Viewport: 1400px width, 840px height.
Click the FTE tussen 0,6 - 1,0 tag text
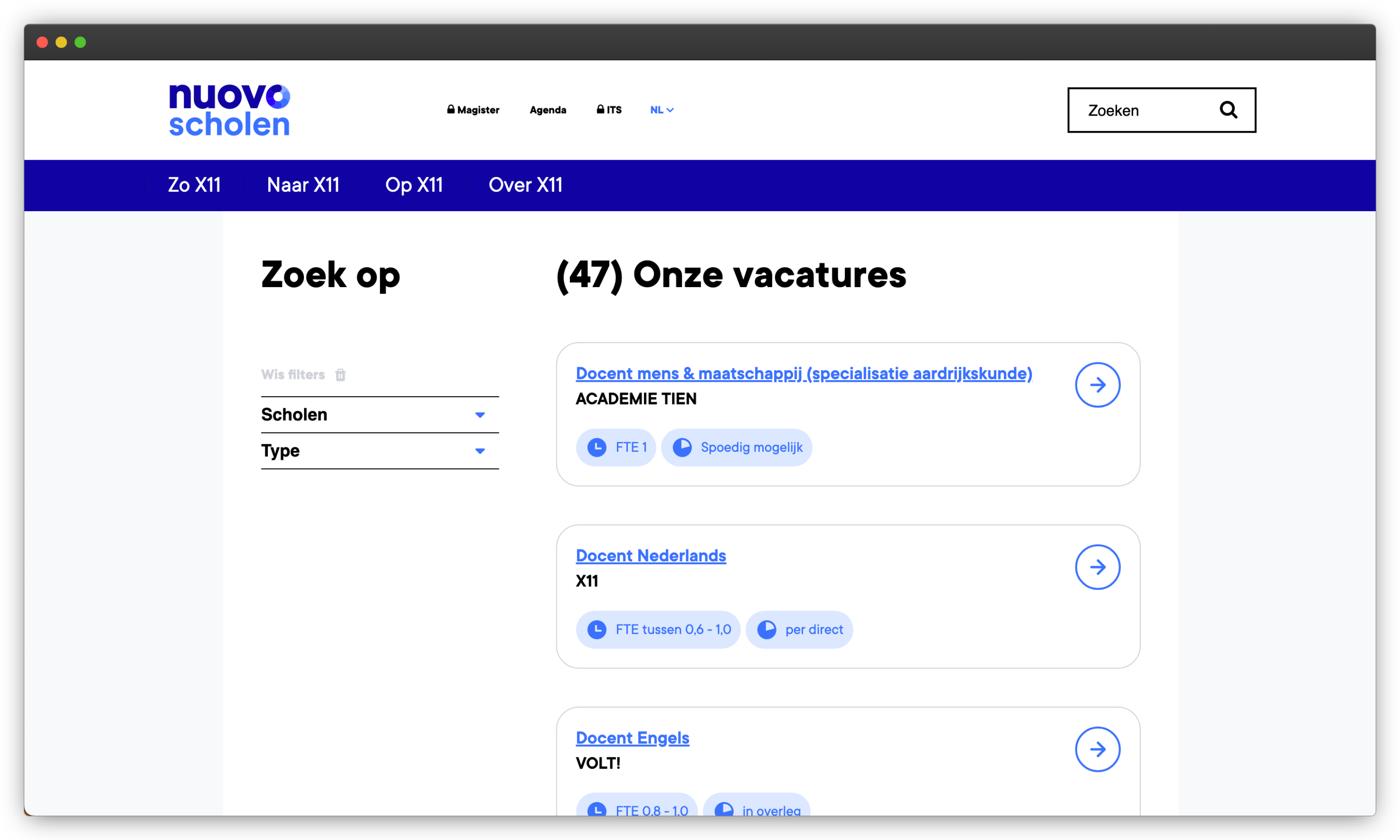click(x=673, y=629)
